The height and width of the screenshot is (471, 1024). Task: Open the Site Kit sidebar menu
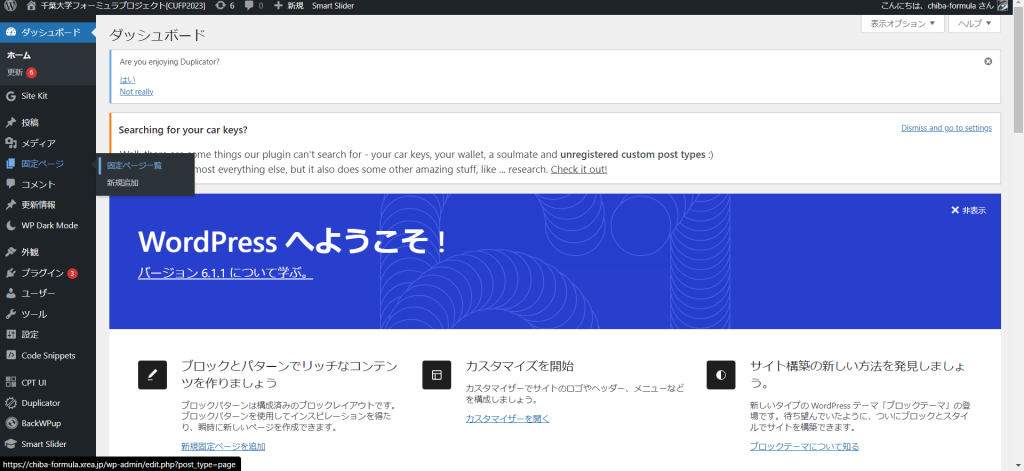[34, 96]
